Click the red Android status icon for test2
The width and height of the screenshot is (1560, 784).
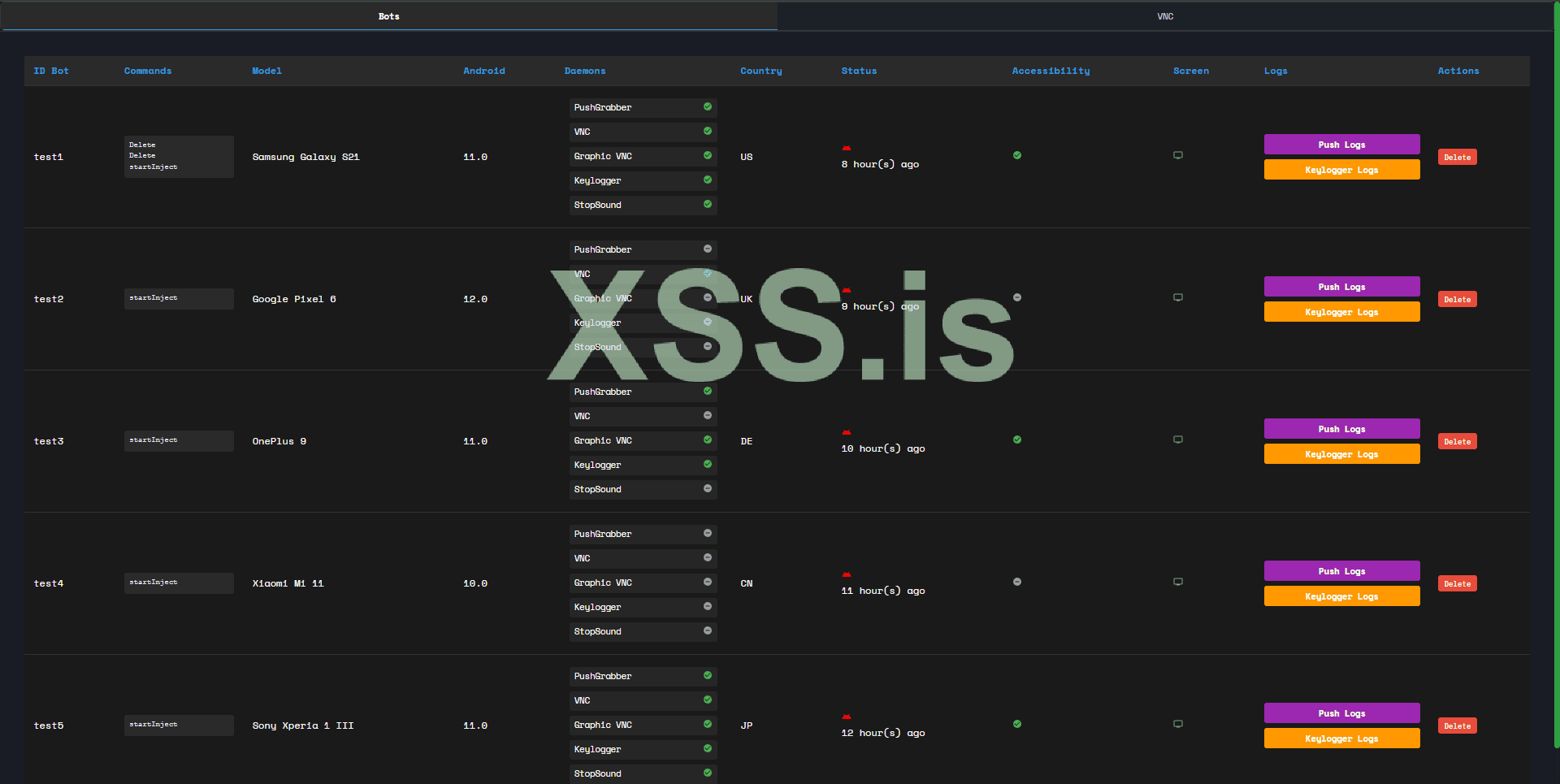coord(847,290)
